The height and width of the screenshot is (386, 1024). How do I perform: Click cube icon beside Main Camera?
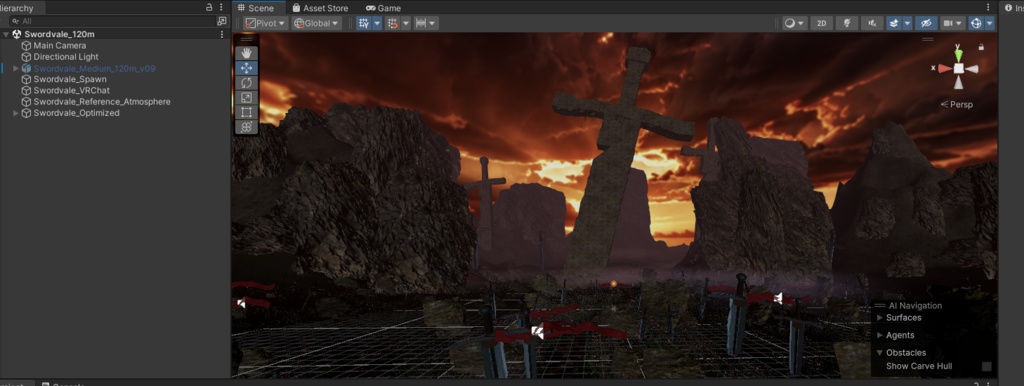pos(26,46)
